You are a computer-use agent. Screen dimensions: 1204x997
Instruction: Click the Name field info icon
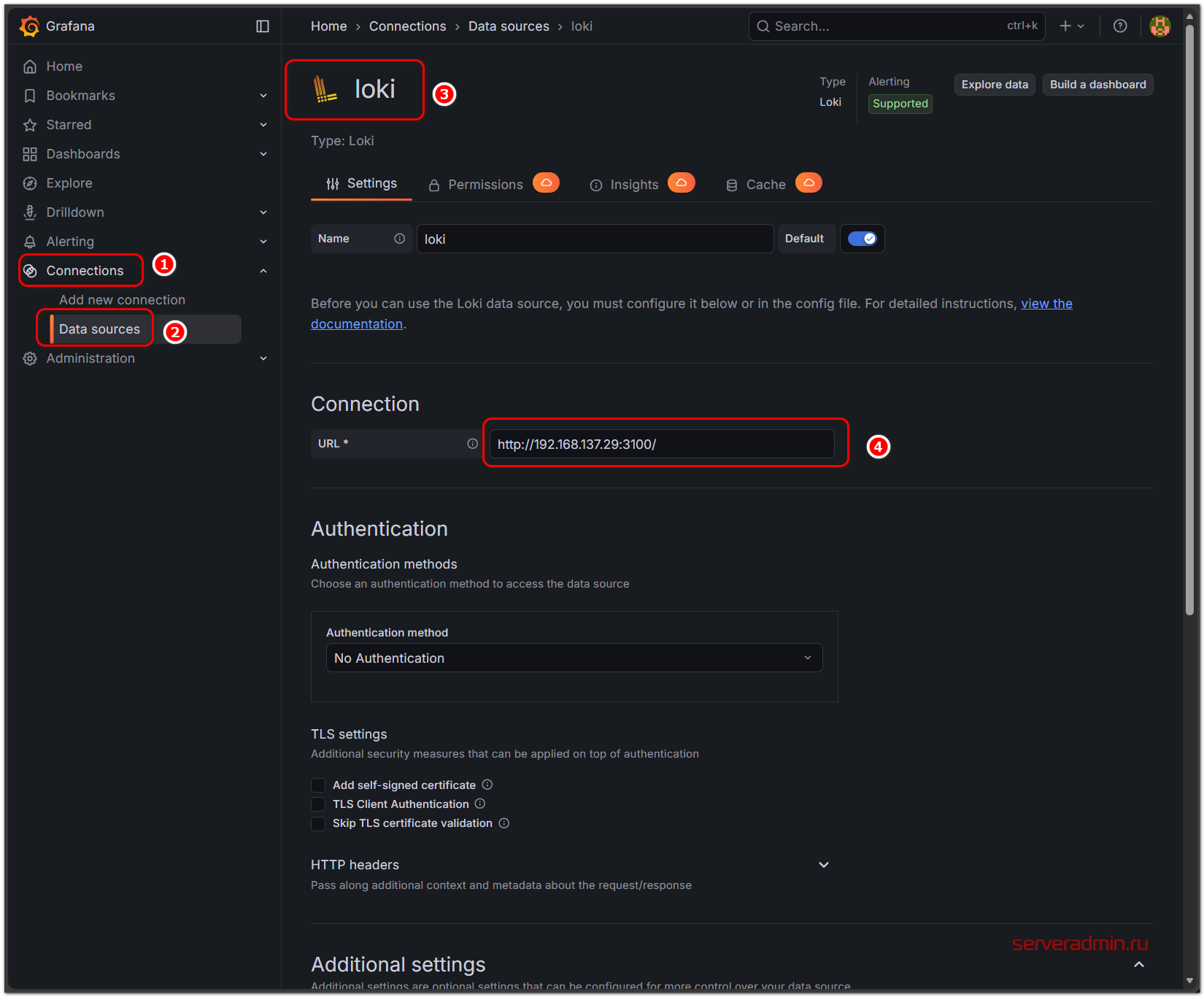pos(399,239)
